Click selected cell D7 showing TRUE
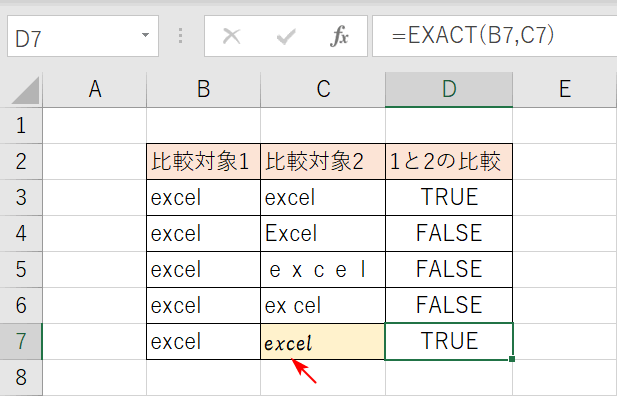The height and width of the screenshot is (396, 617). tap(449, 342)
